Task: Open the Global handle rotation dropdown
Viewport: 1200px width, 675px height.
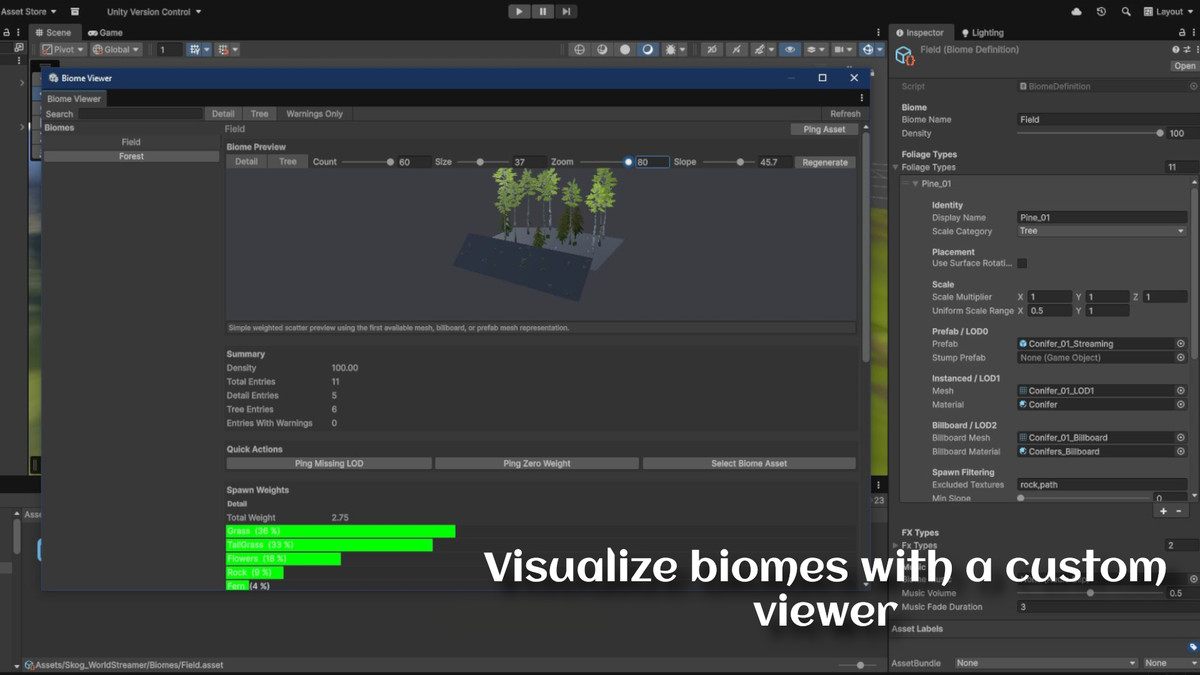Action: tap(116, 49)
